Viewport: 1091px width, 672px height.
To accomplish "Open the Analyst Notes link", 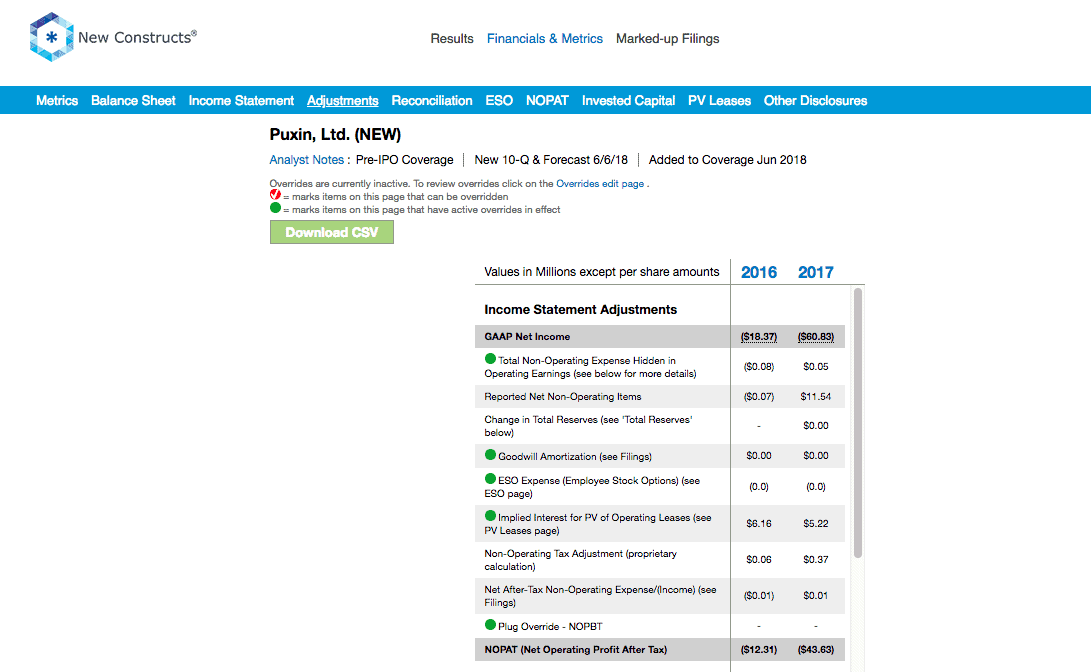I will 306,160.
